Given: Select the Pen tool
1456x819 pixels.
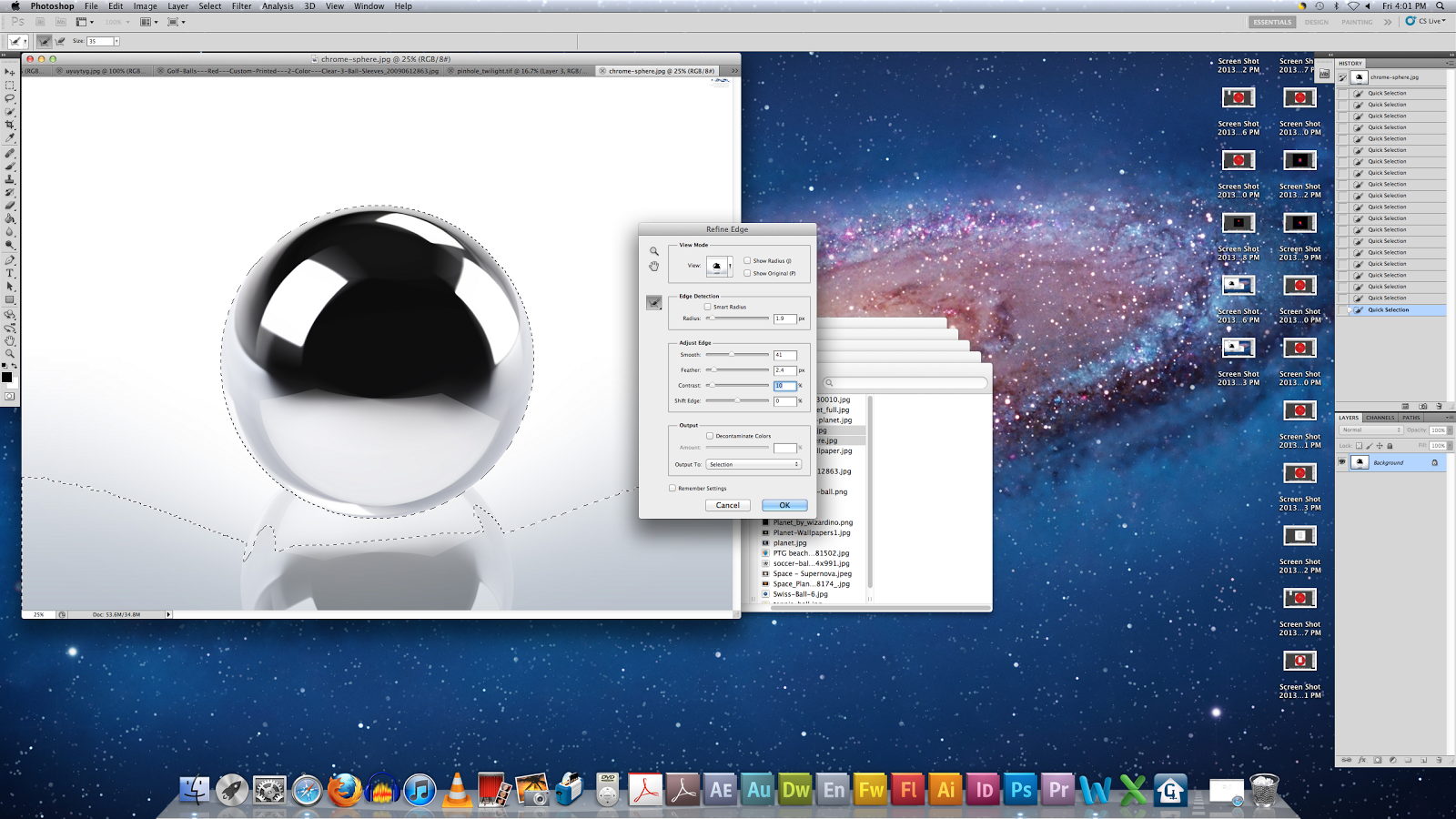Looking at the screenshot, I should click(x=10, y=260).
